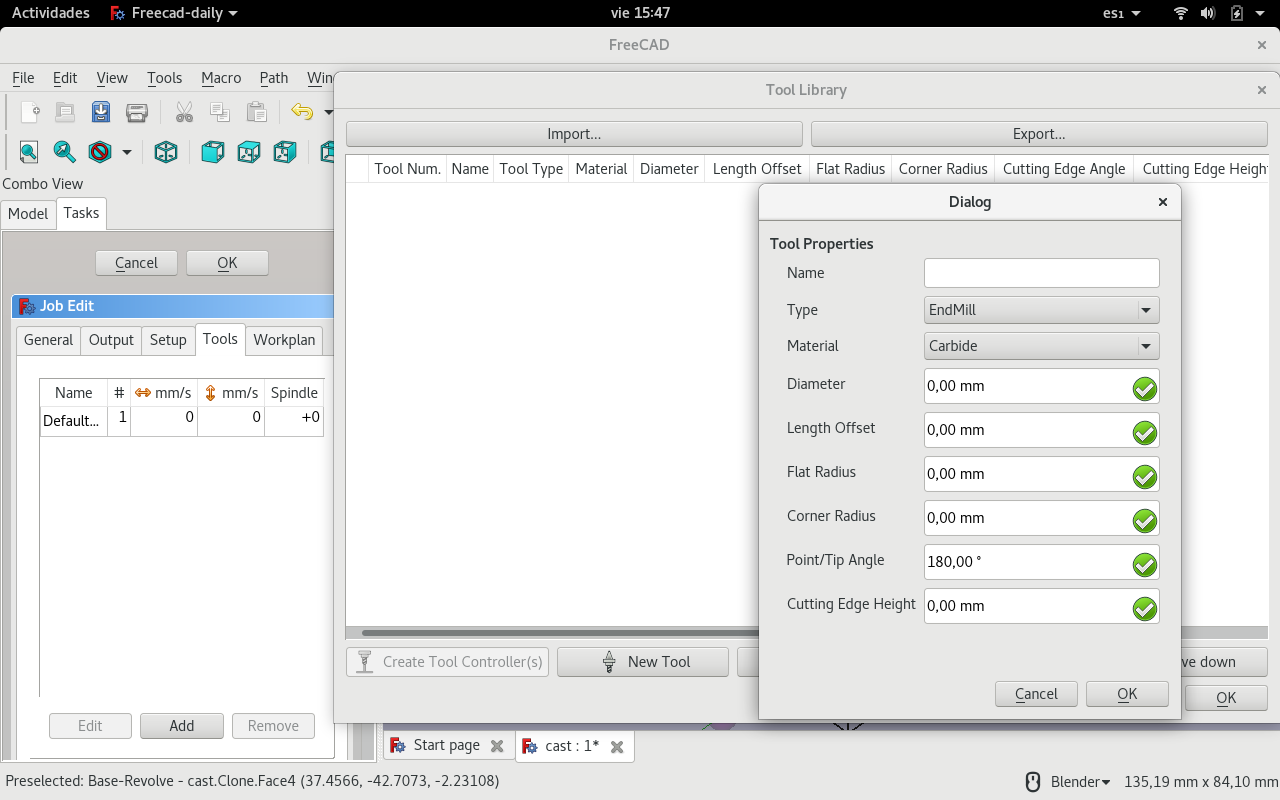The width and height of the screenshot is (1280, 800).
Task: Open the Freecad-daily application menu
Action: tap(173, 13)
